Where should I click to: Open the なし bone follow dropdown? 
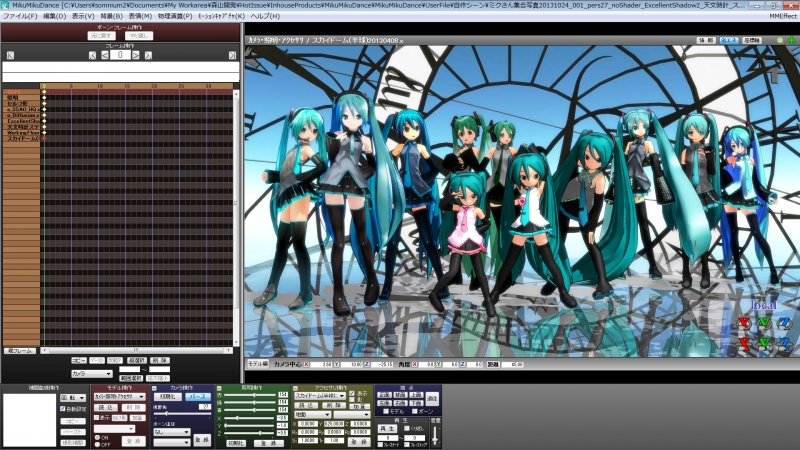pos(171,432)
